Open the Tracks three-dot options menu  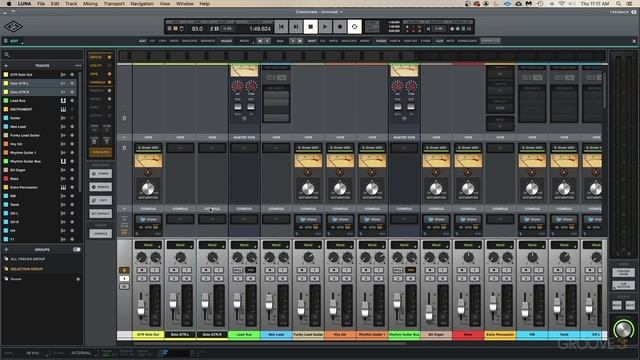78,66
